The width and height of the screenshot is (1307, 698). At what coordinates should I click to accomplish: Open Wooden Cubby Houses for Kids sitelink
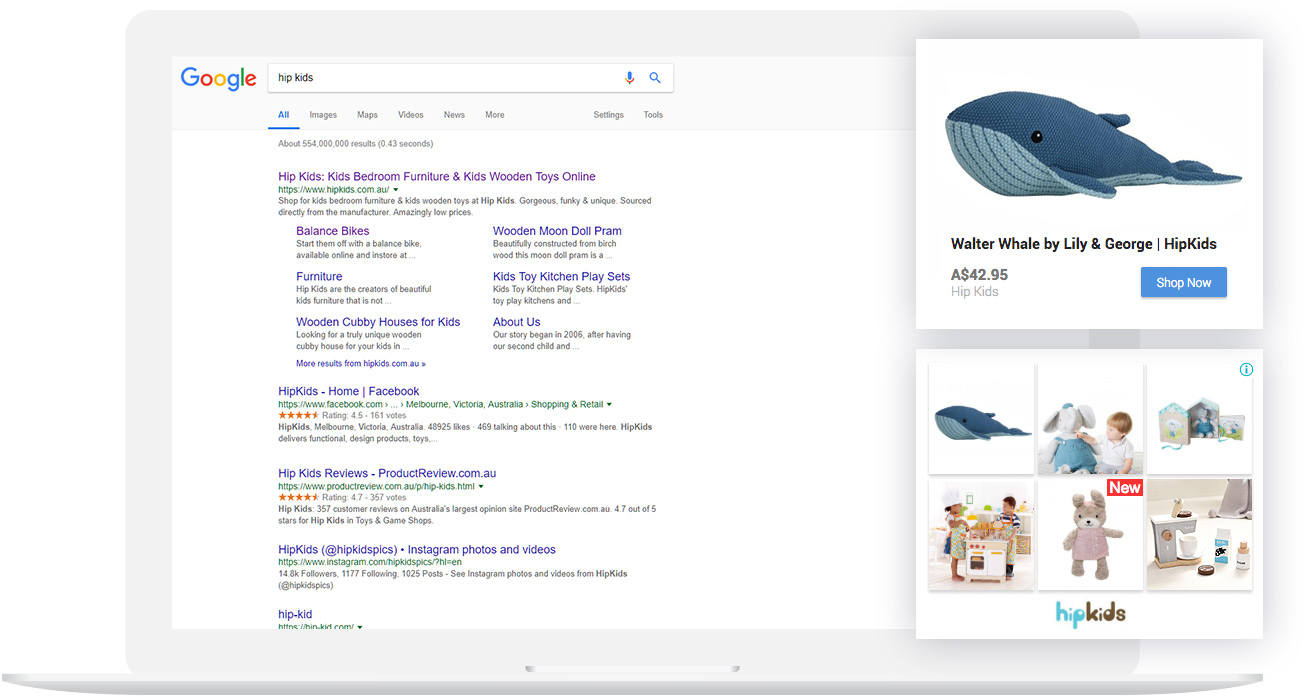tap(378, 322)
